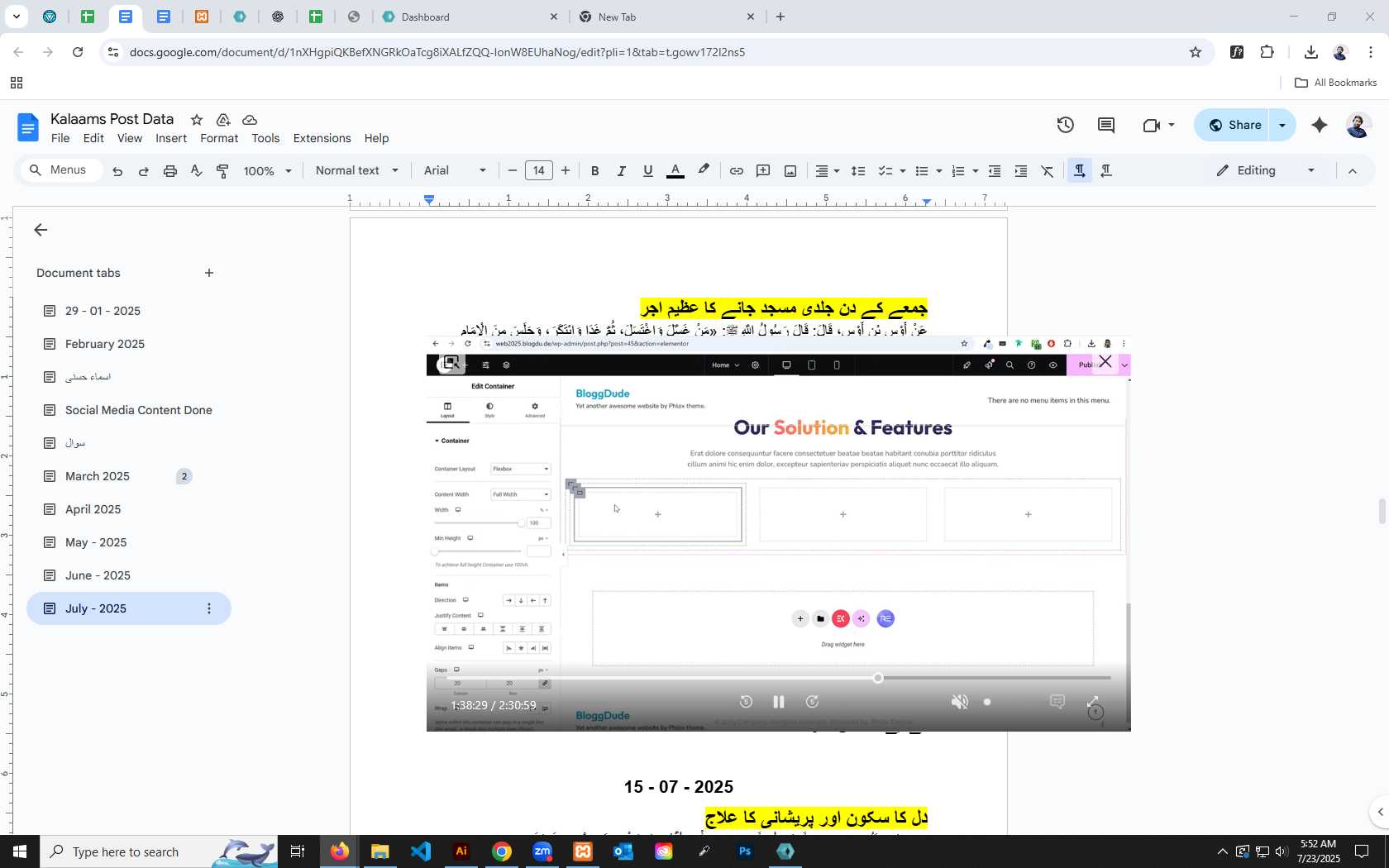This screenshot has width=1389, height=868.
Task: Insert link using chain icon
Action: [736, 171]
